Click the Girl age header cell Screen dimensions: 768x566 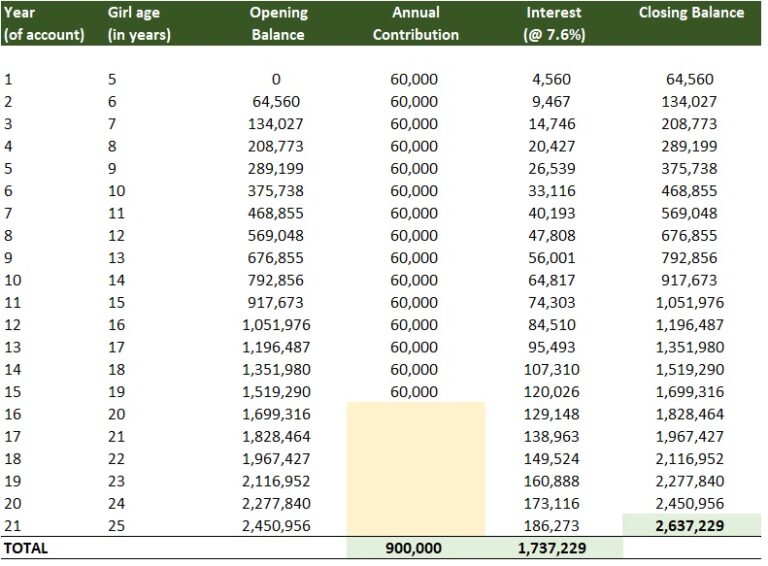coord(138,24)
